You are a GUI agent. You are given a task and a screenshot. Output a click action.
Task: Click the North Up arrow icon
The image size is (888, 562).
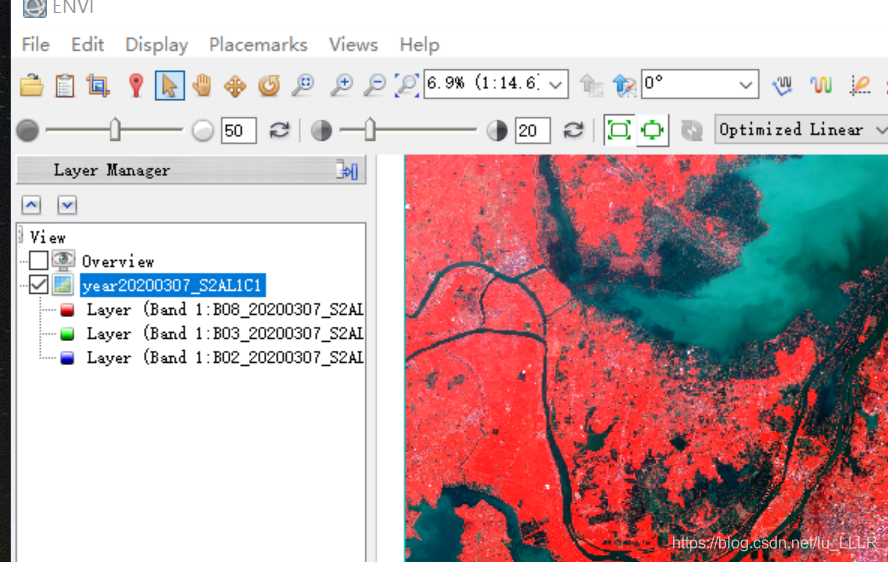(624, 86)
